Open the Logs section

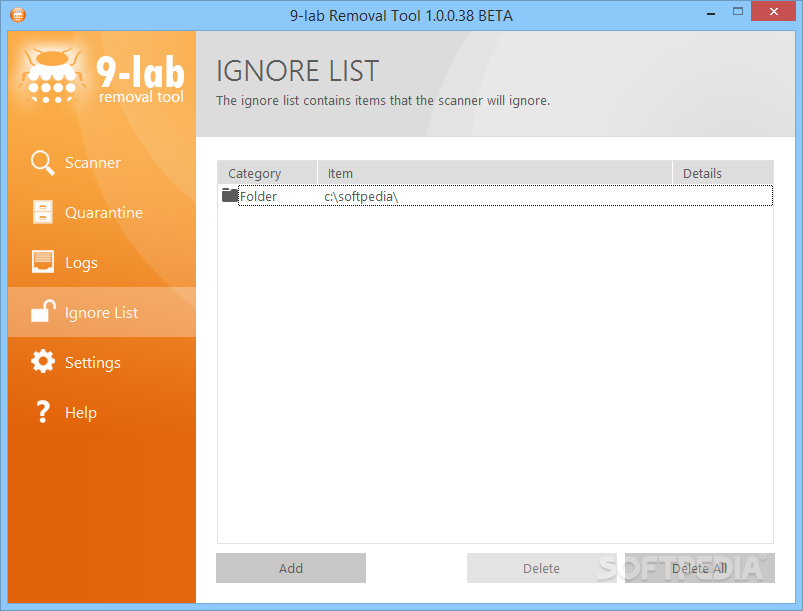pyautogui.click(x=101, y=262)
